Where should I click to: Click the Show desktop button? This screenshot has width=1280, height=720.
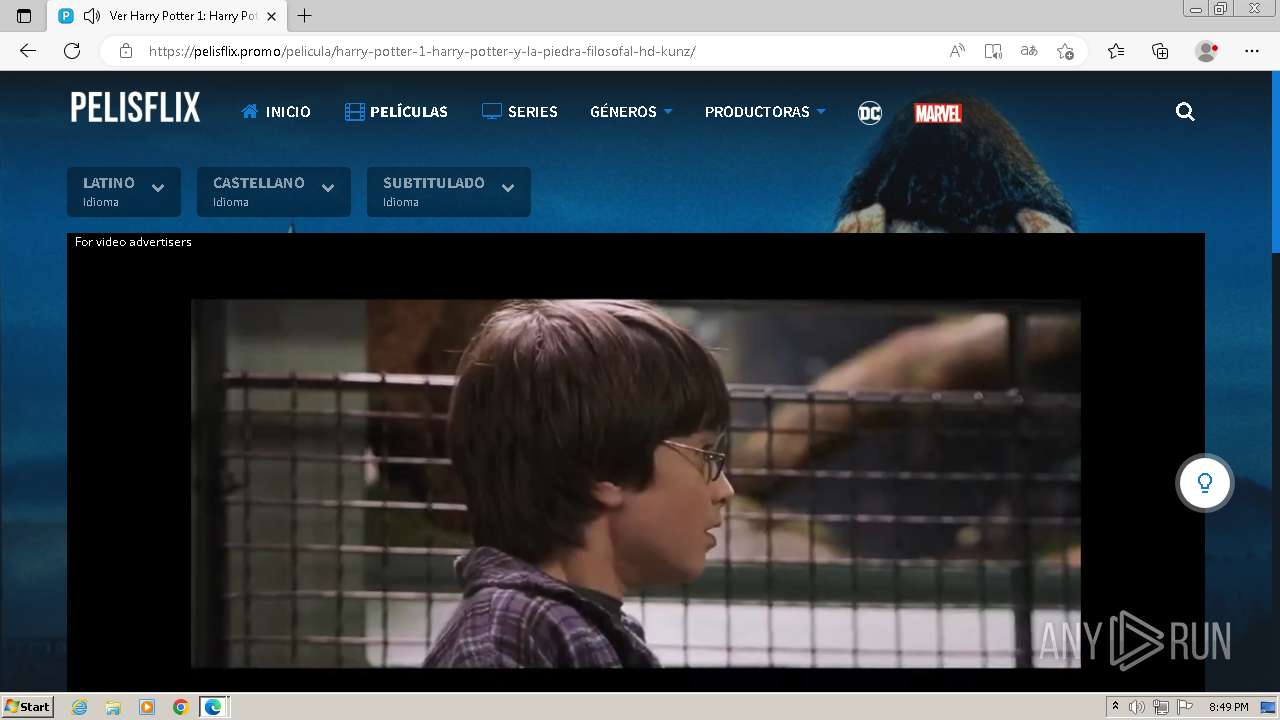1269,707
